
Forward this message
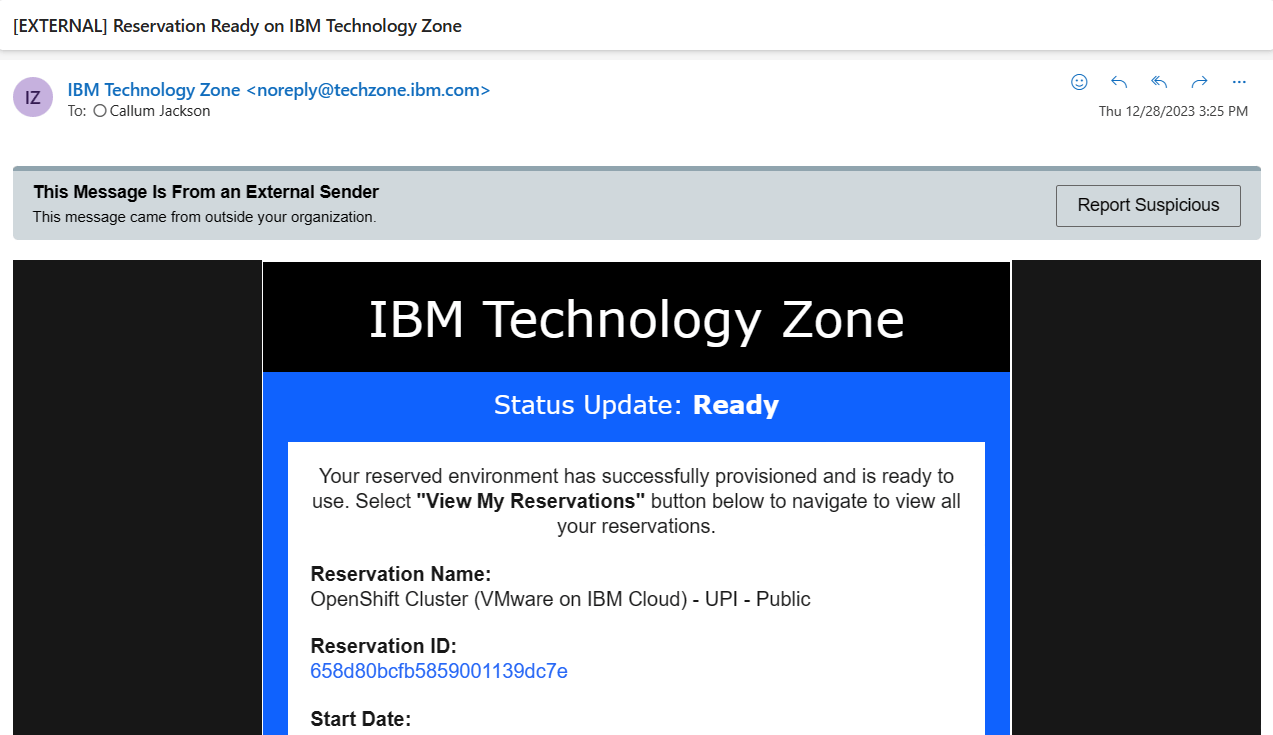[x=1198, y=82]
